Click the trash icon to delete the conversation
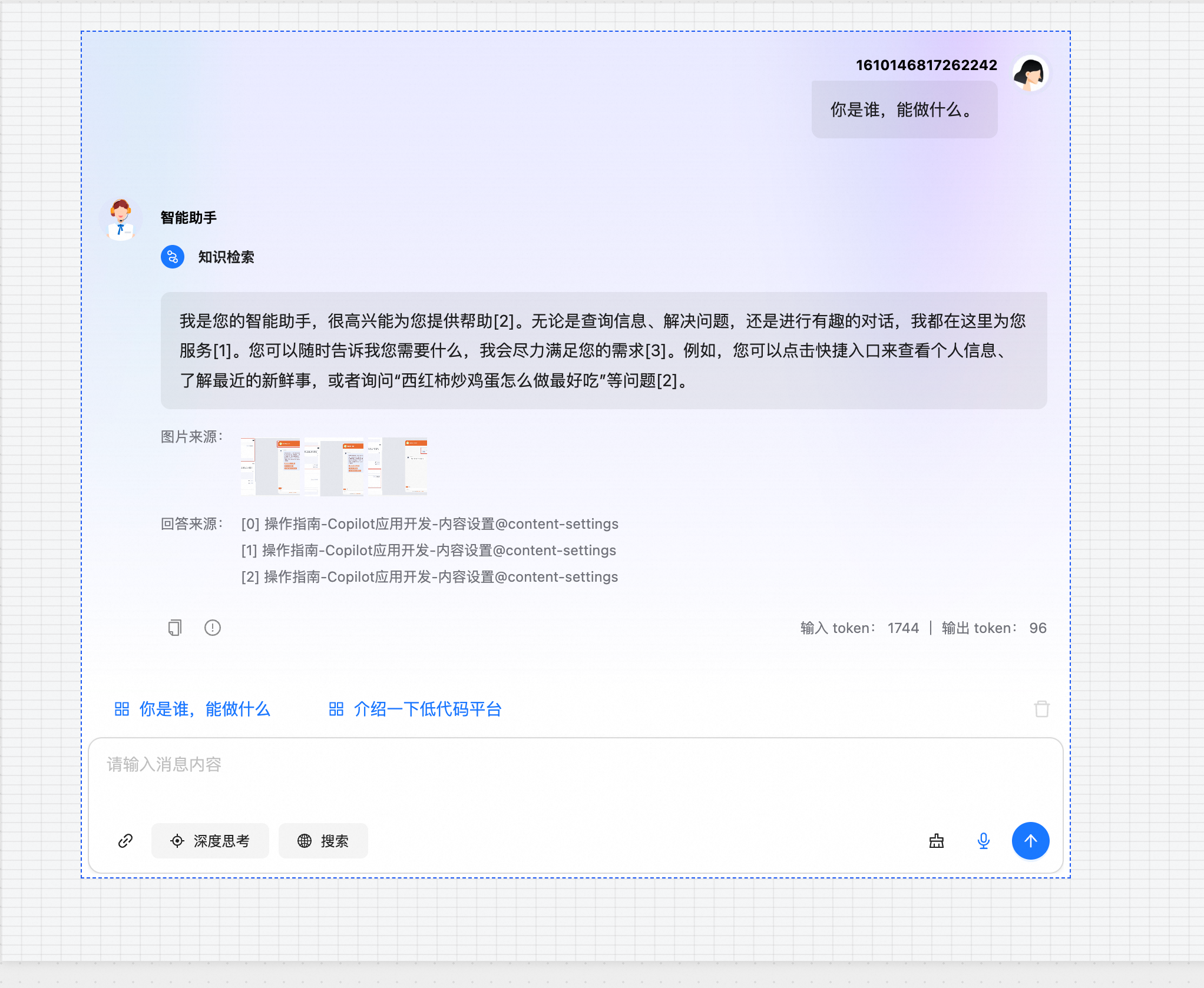 pos(1041,709)
